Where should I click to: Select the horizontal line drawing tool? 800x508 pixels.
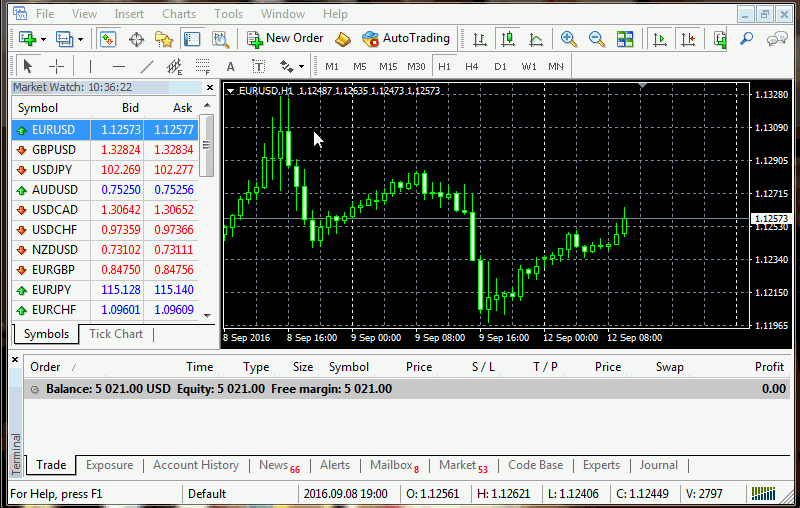tap(118, 66)
